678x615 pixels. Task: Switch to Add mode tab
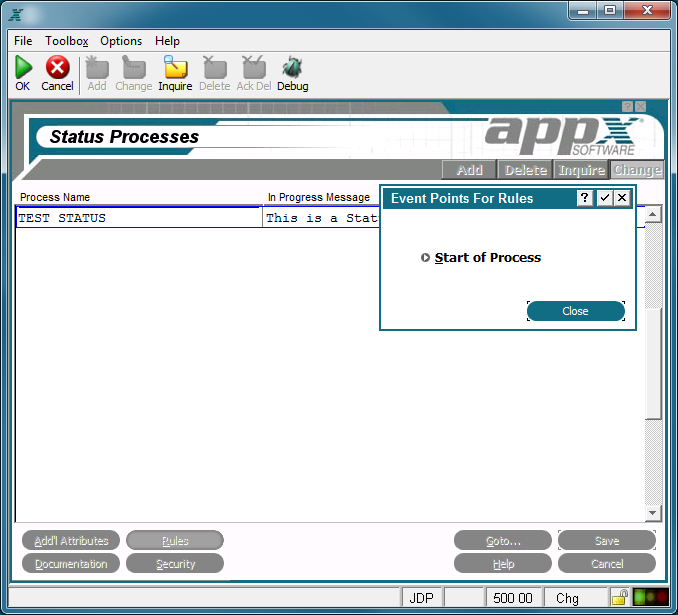[x=469, y=170]
